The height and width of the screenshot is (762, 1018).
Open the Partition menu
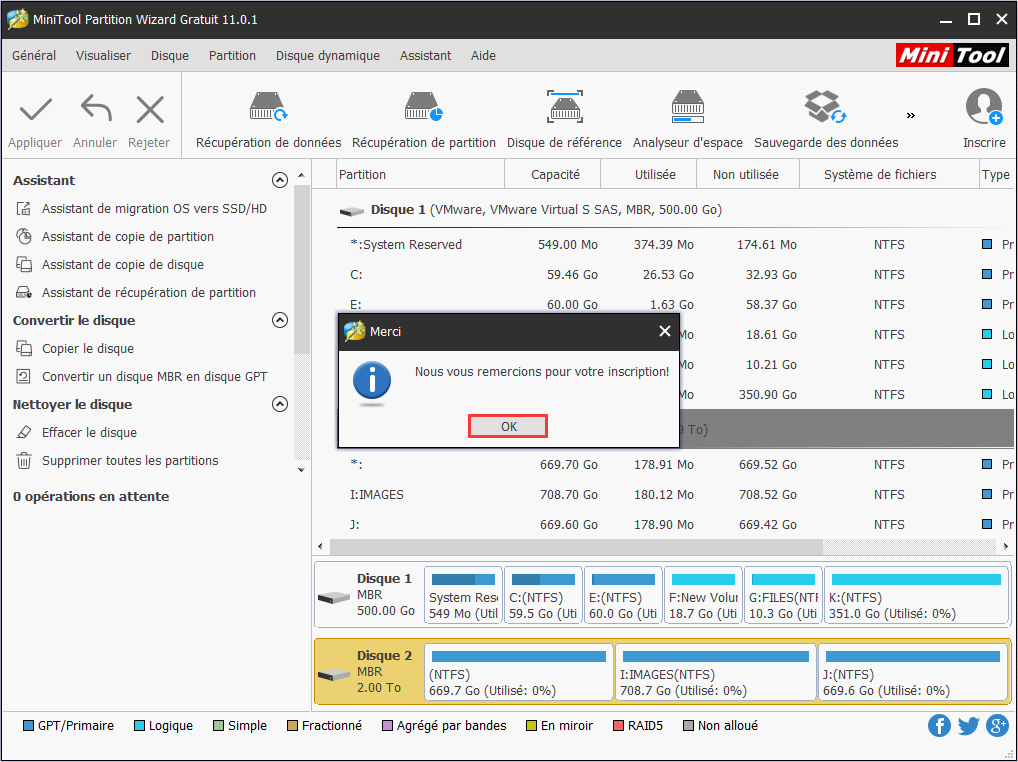click(232, 56)
